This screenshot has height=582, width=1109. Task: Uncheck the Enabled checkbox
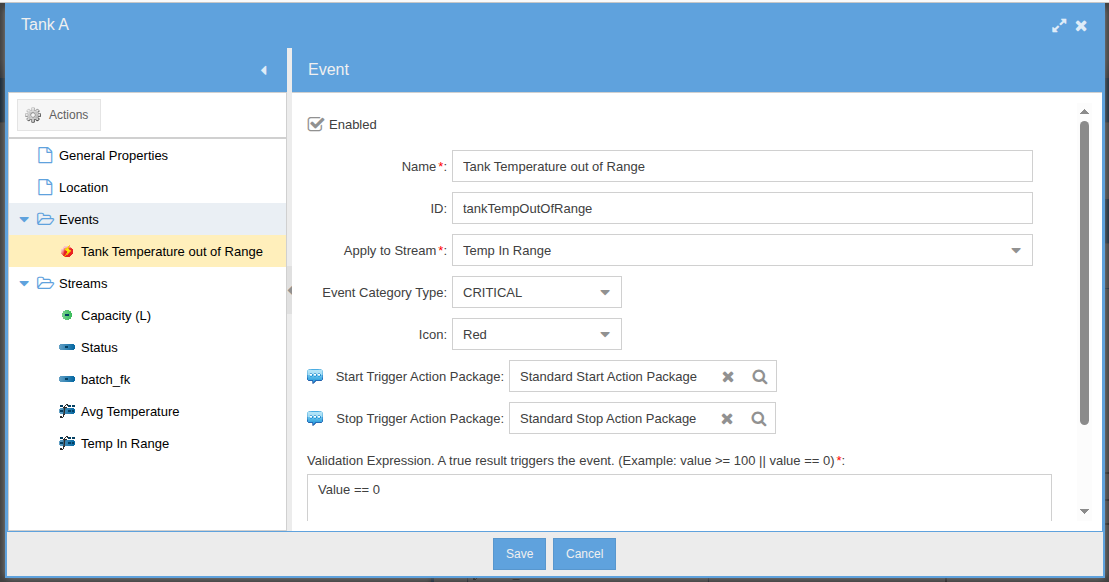315,124
